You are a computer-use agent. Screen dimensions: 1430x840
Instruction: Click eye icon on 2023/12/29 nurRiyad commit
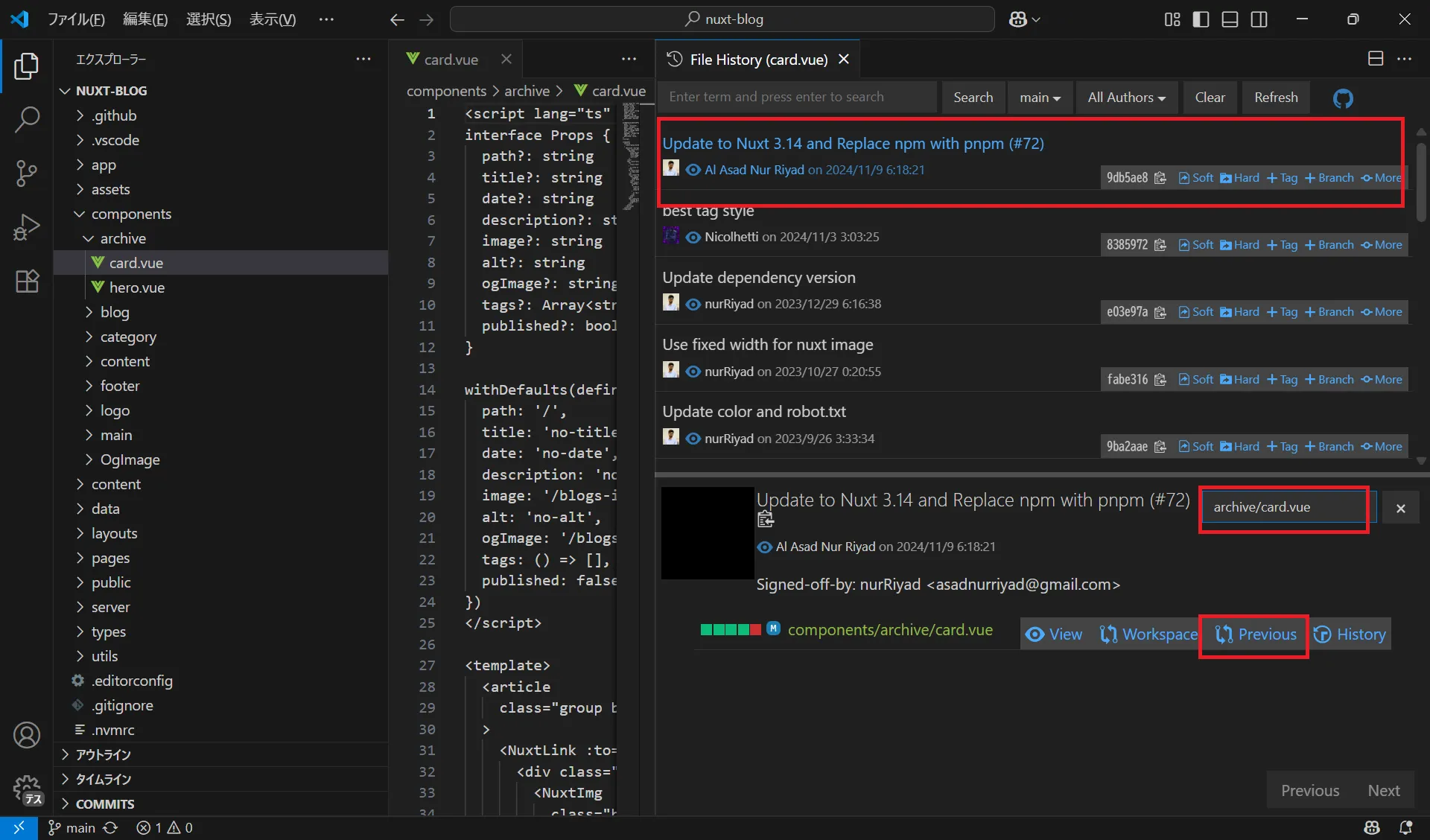pyautogui.click(x=693, y=304)
